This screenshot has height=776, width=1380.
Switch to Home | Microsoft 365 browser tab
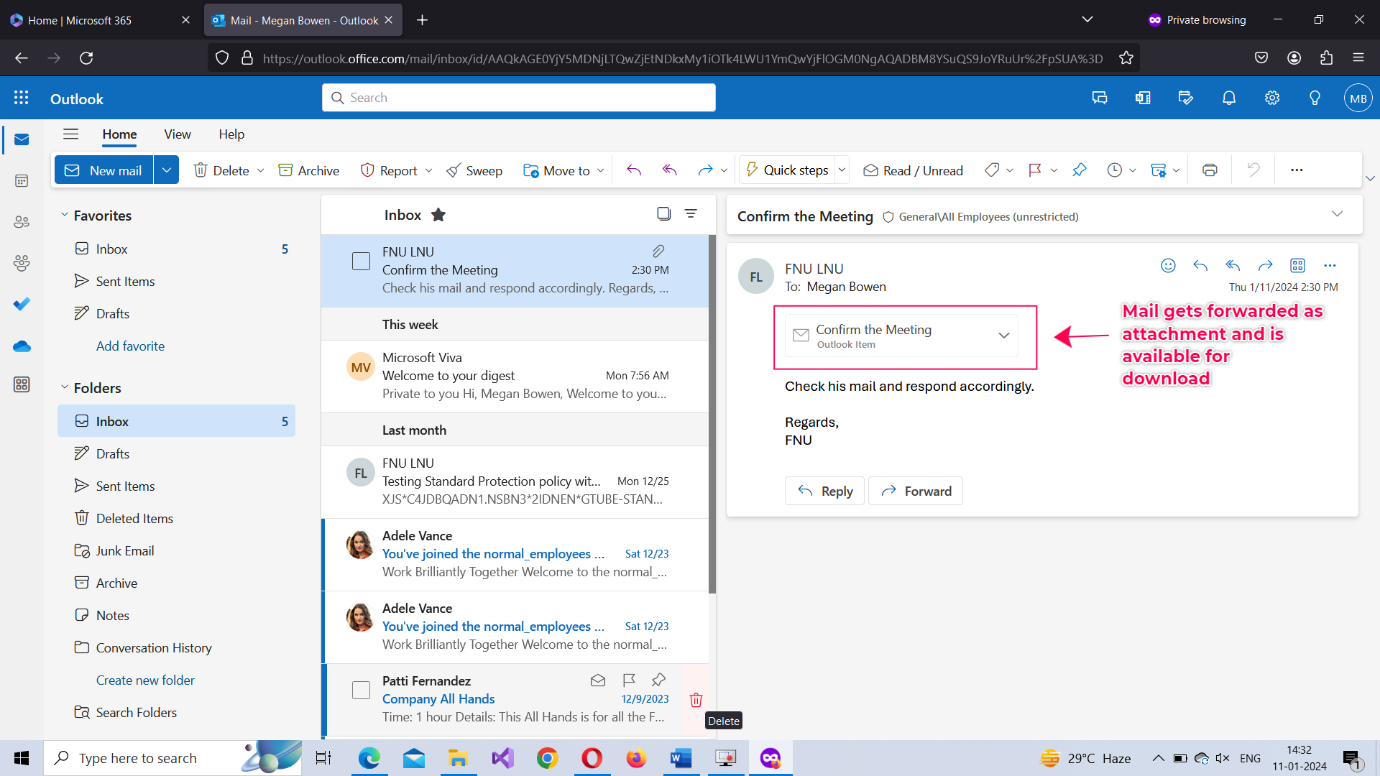pos(101,20)
